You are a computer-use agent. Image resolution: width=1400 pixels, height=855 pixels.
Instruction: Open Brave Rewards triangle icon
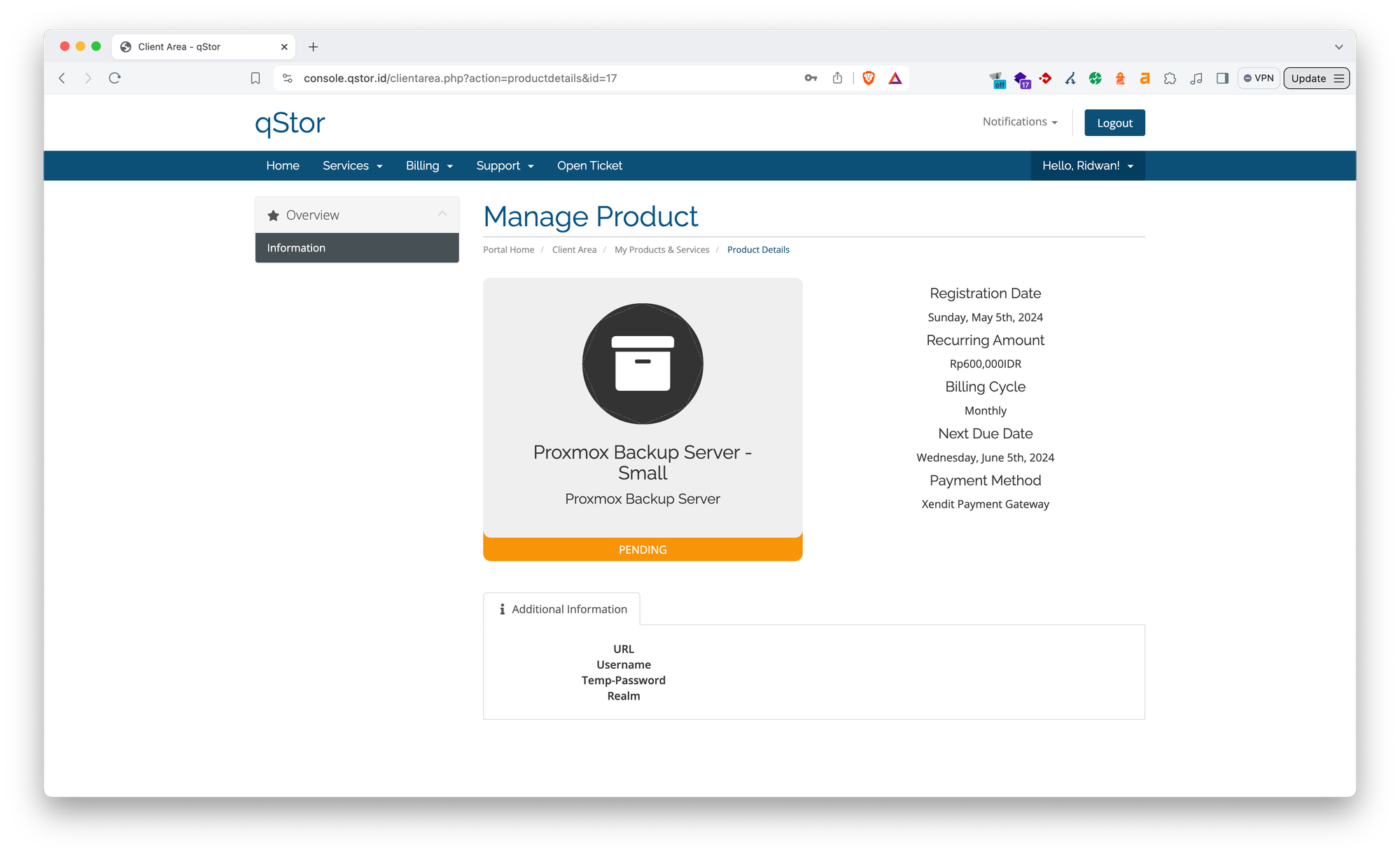tap(895, 78)
